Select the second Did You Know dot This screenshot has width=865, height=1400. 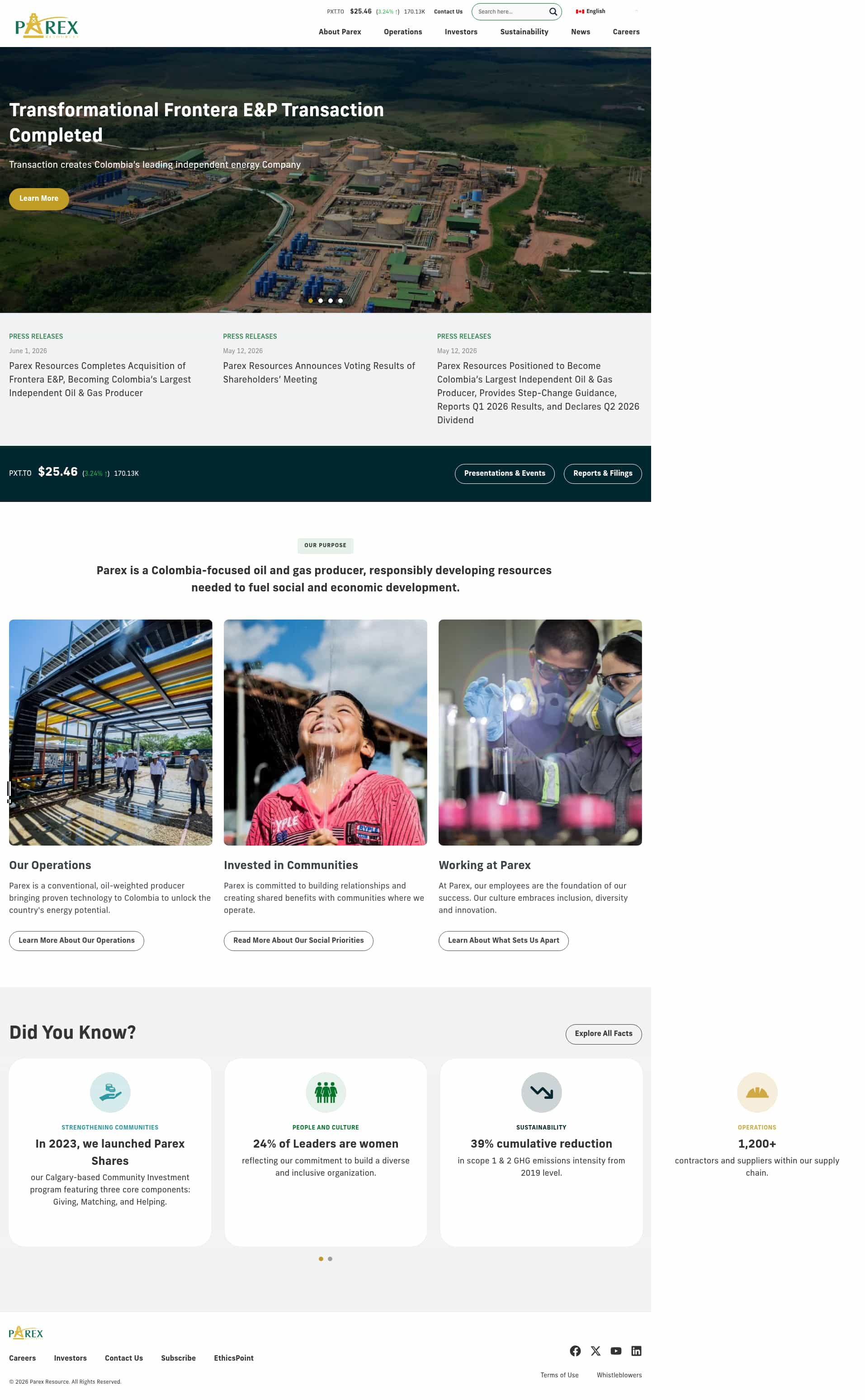(330, 1258)
